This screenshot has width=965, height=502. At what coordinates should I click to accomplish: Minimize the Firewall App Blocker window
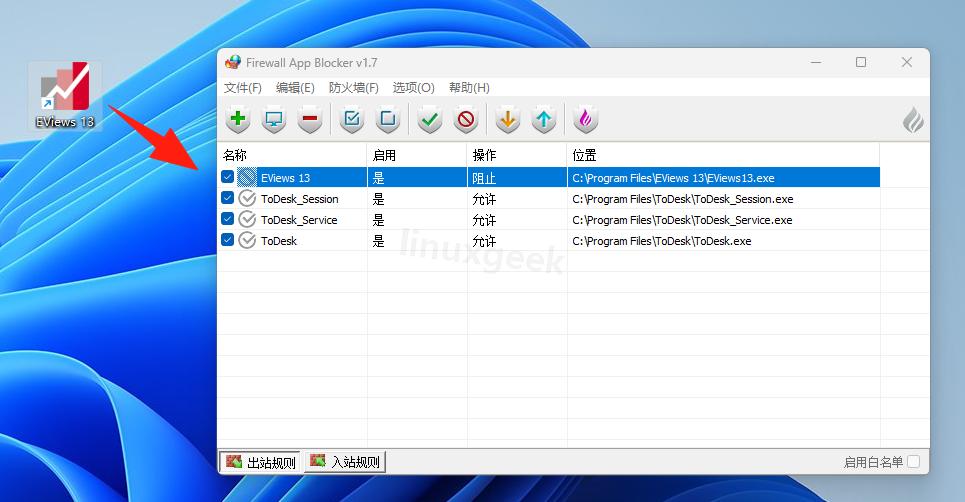pyautogui.click(x=816, y=62)
